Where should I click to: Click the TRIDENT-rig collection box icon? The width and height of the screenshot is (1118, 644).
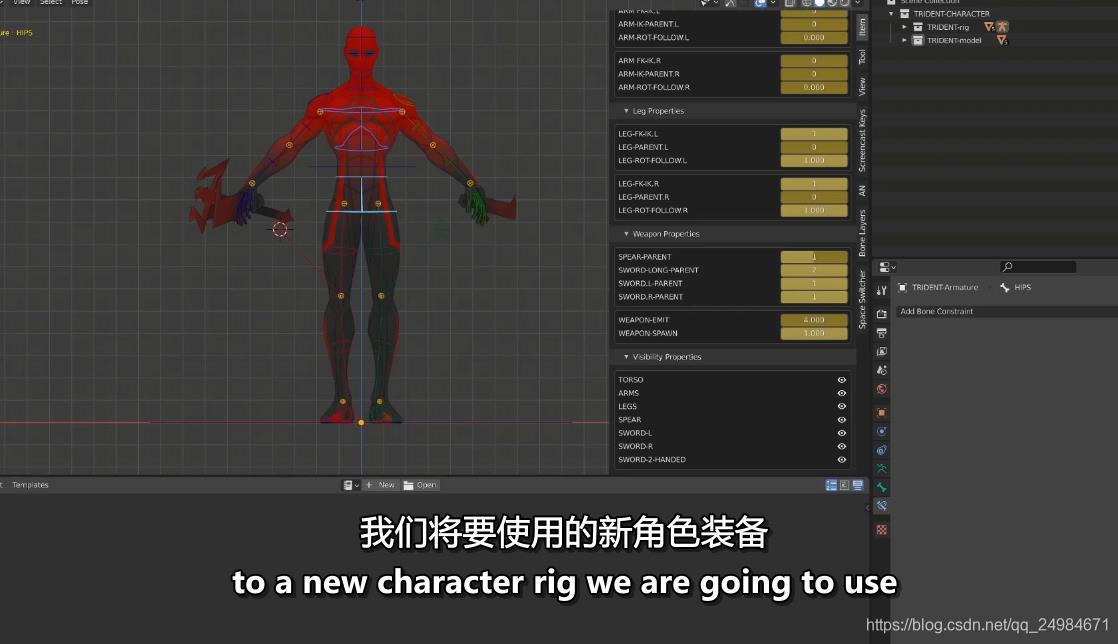point(918,27)
